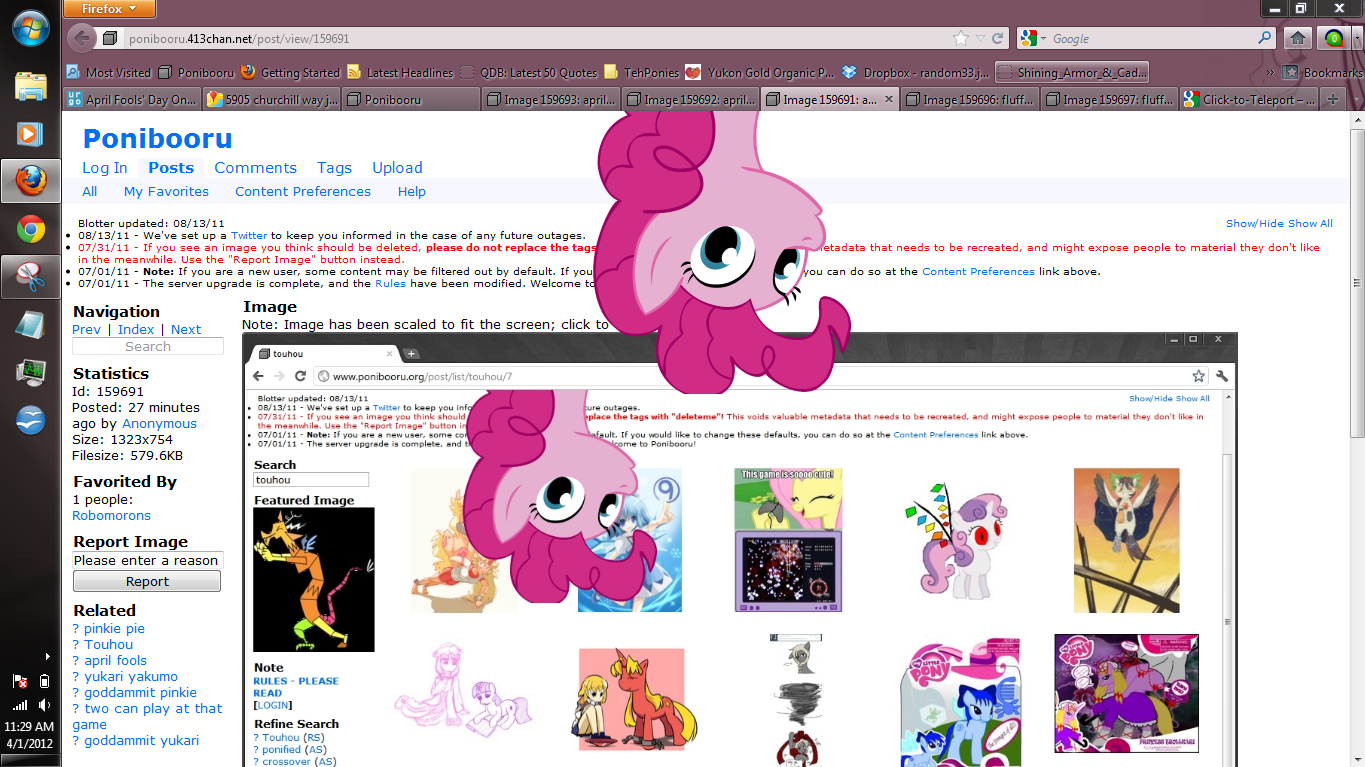Submit with the Report button
The image size is (1365, 767).
147,582
